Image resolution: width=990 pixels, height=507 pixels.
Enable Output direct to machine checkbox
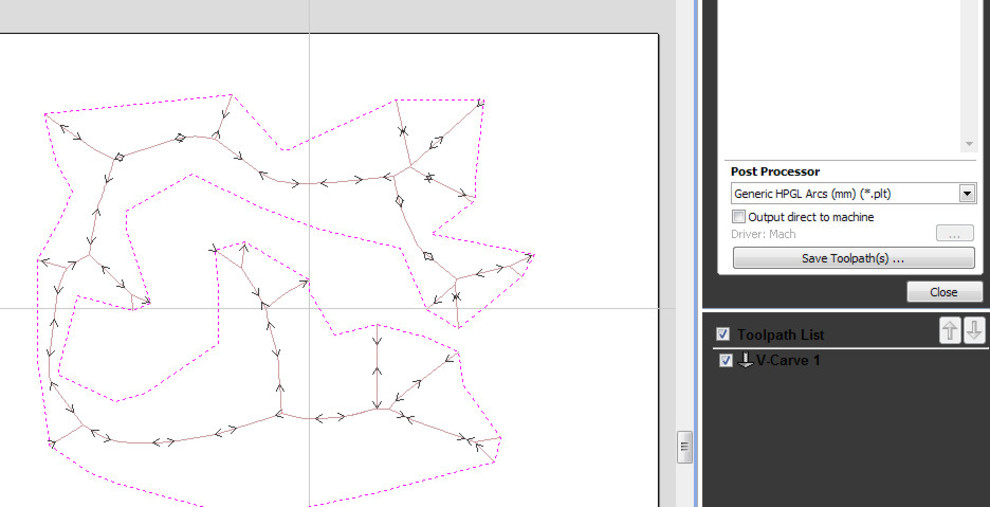(x=739, y=217)
